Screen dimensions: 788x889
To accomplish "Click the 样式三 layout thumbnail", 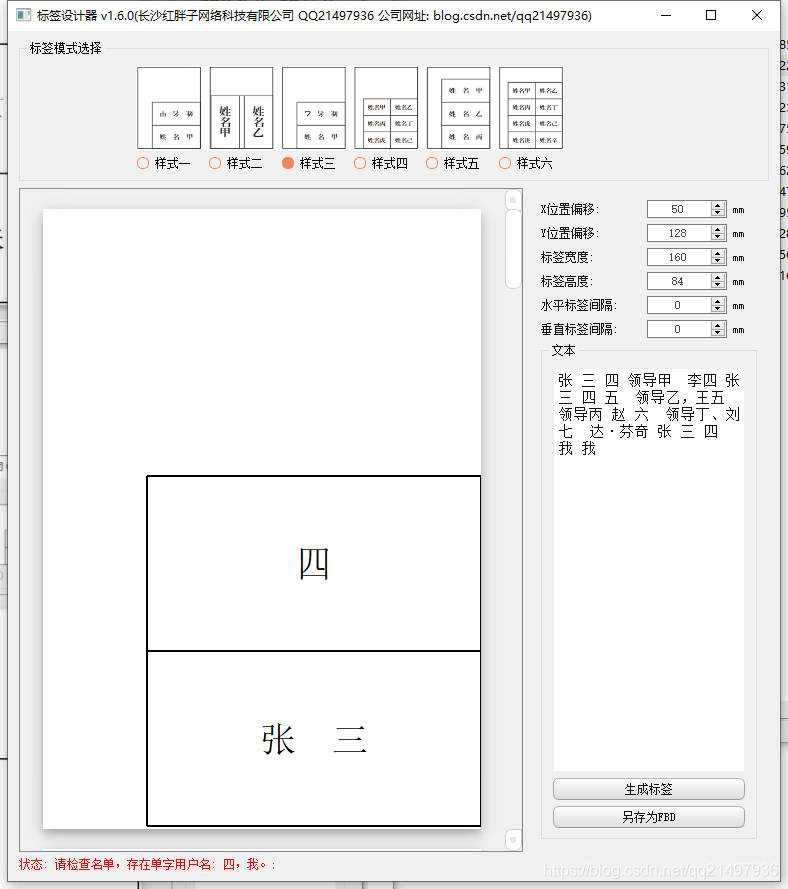I will [313, 108].
